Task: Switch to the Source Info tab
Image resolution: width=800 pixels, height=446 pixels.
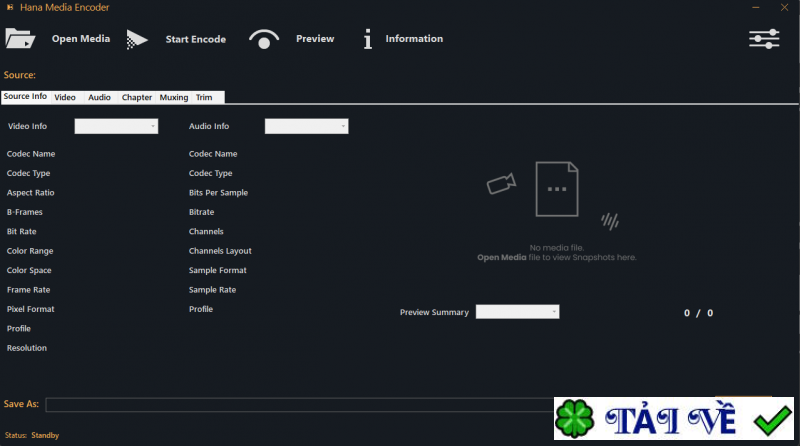Action: point(26,96)
